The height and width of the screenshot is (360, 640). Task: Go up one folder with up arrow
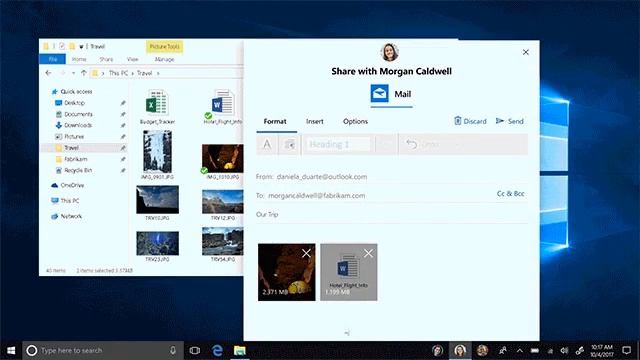pos(84,73)
